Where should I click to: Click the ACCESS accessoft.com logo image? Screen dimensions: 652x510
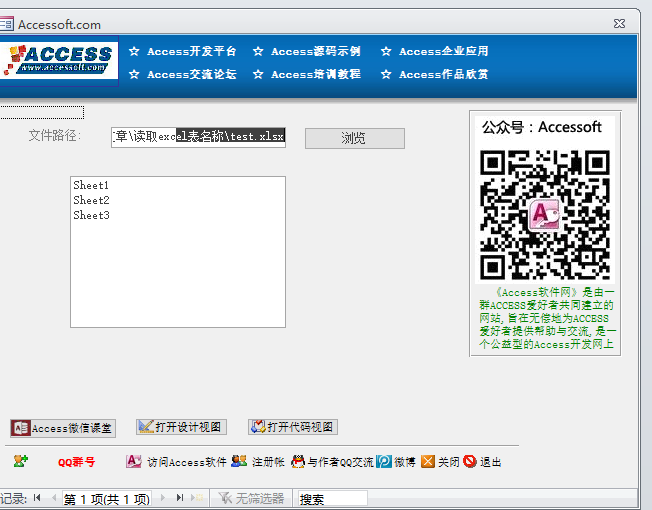coord(59,61)
